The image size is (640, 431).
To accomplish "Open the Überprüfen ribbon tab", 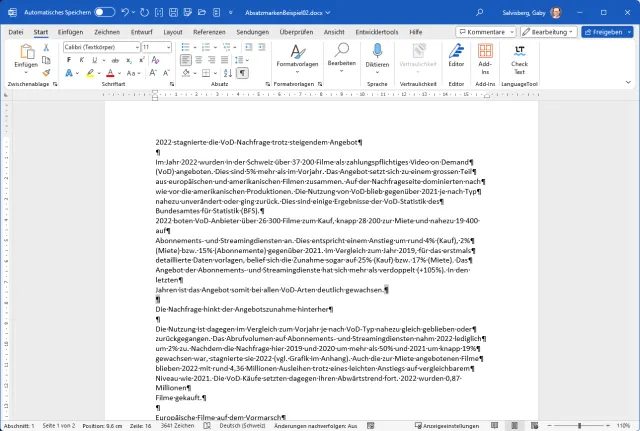I will [296, 32].
